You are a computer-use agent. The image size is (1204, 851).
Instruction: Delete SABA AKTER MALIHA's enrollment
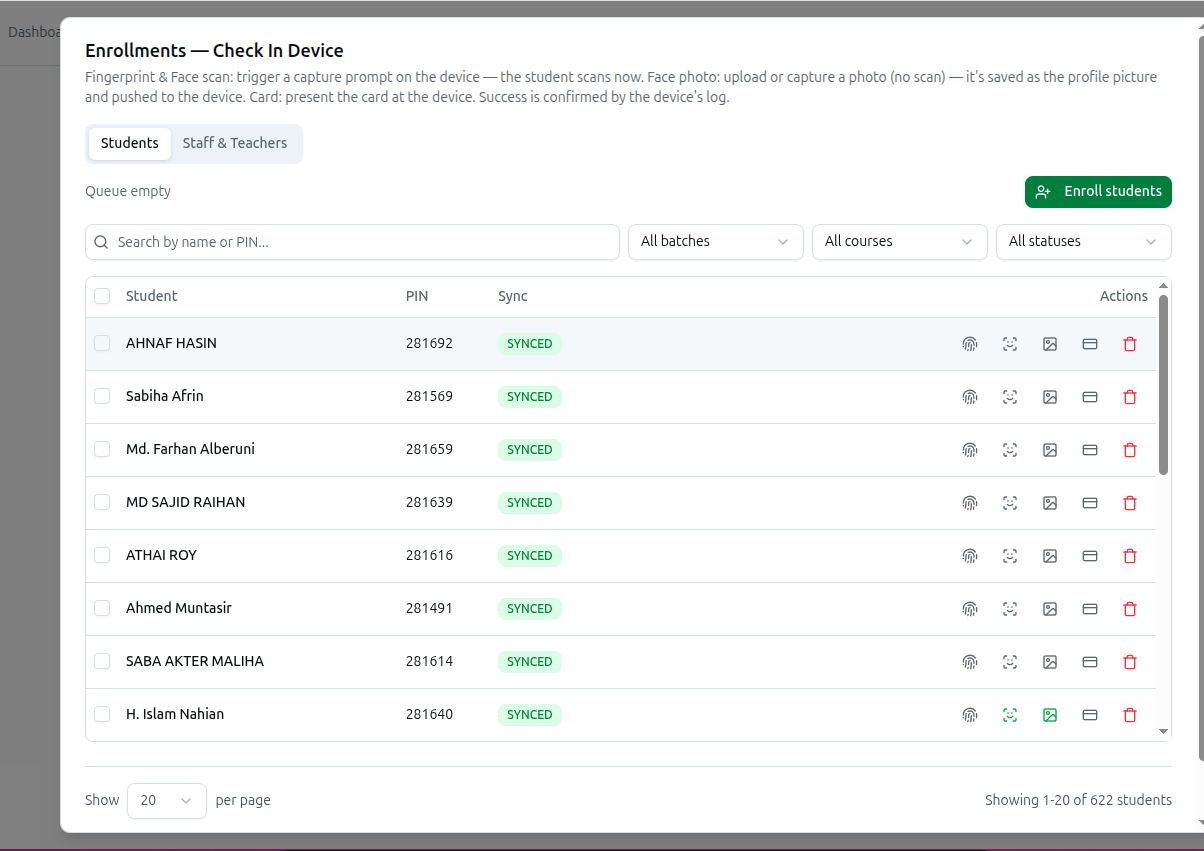[x=1130, y=662]
